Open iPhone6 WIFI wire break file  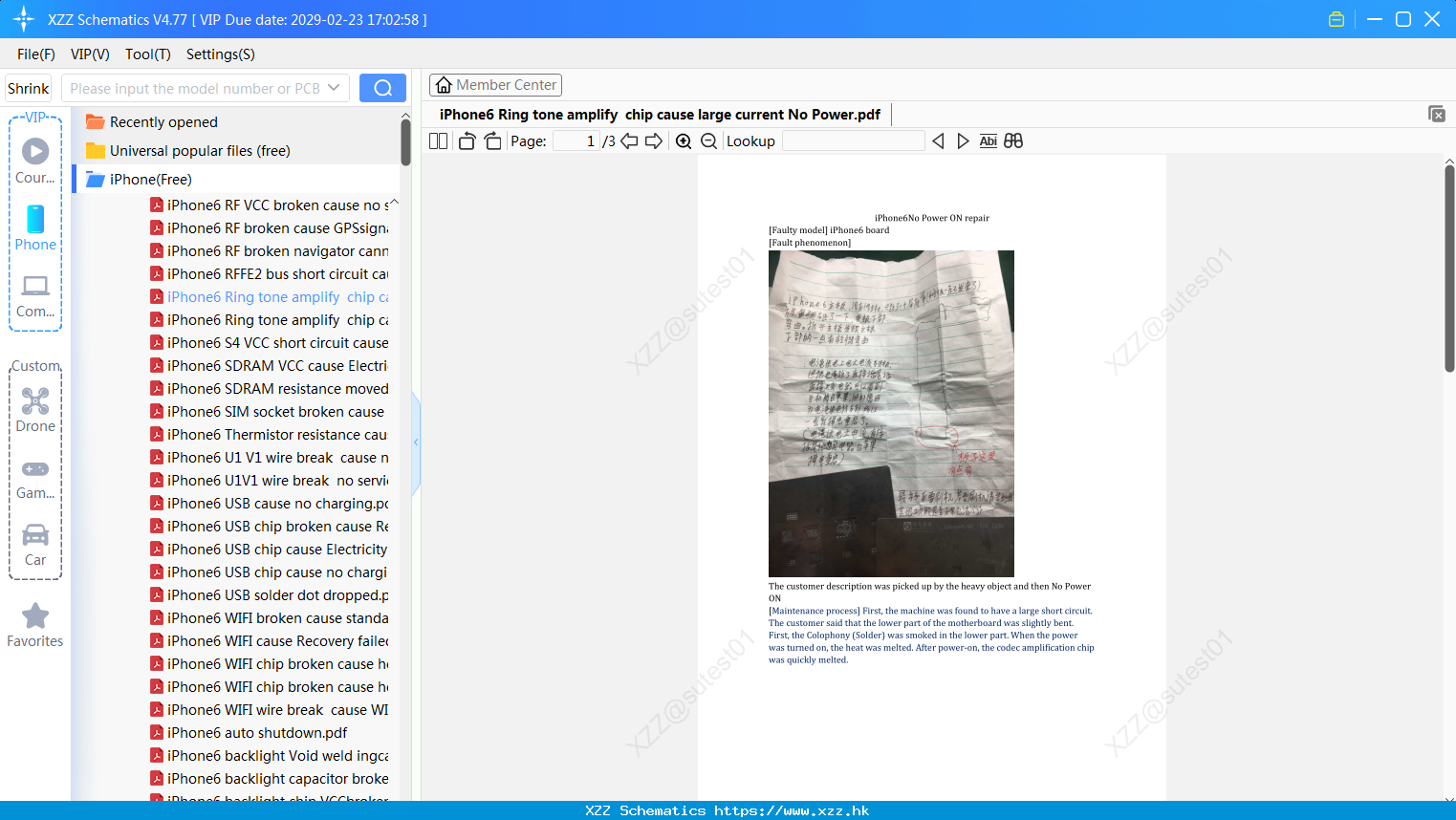[x=270, y=710]
